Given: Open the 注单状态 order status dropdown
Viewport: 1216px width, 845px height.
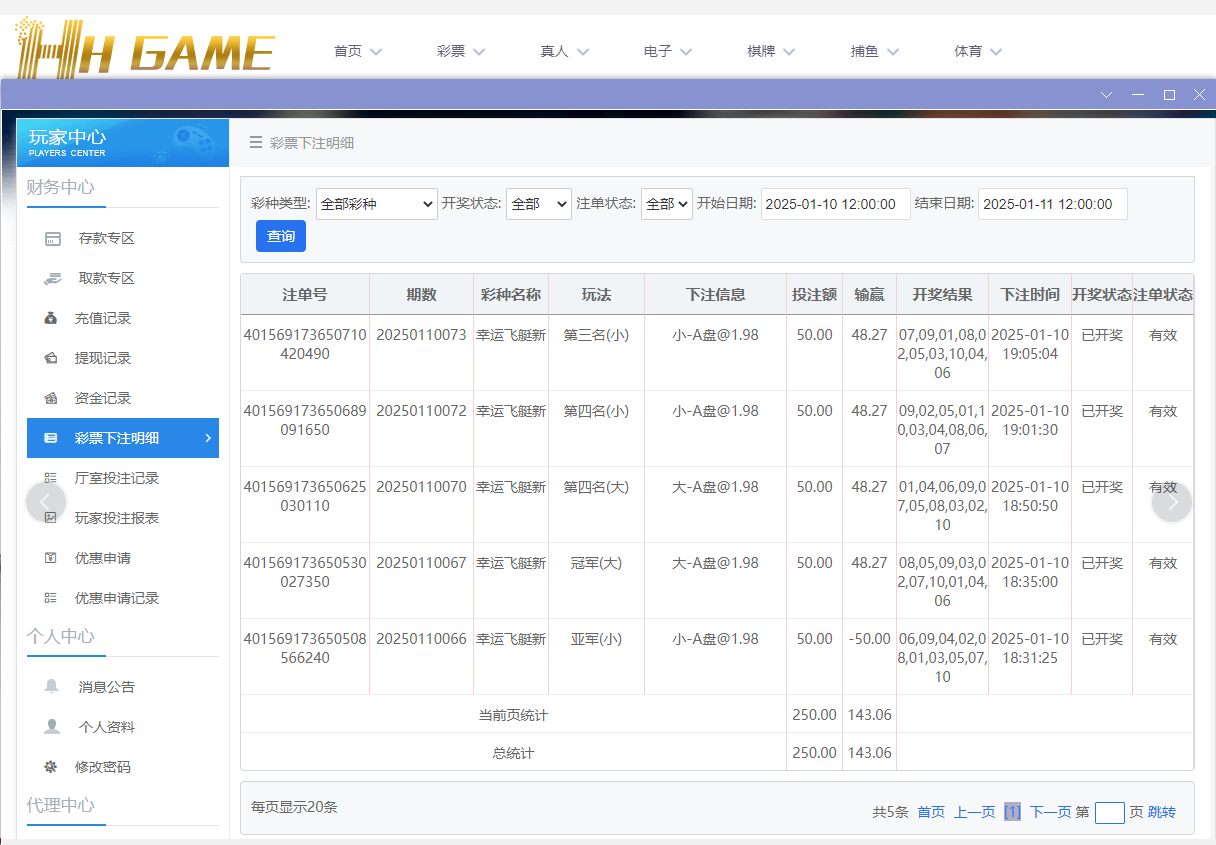Looking at the screenshot, I should (x=666, y=203).
